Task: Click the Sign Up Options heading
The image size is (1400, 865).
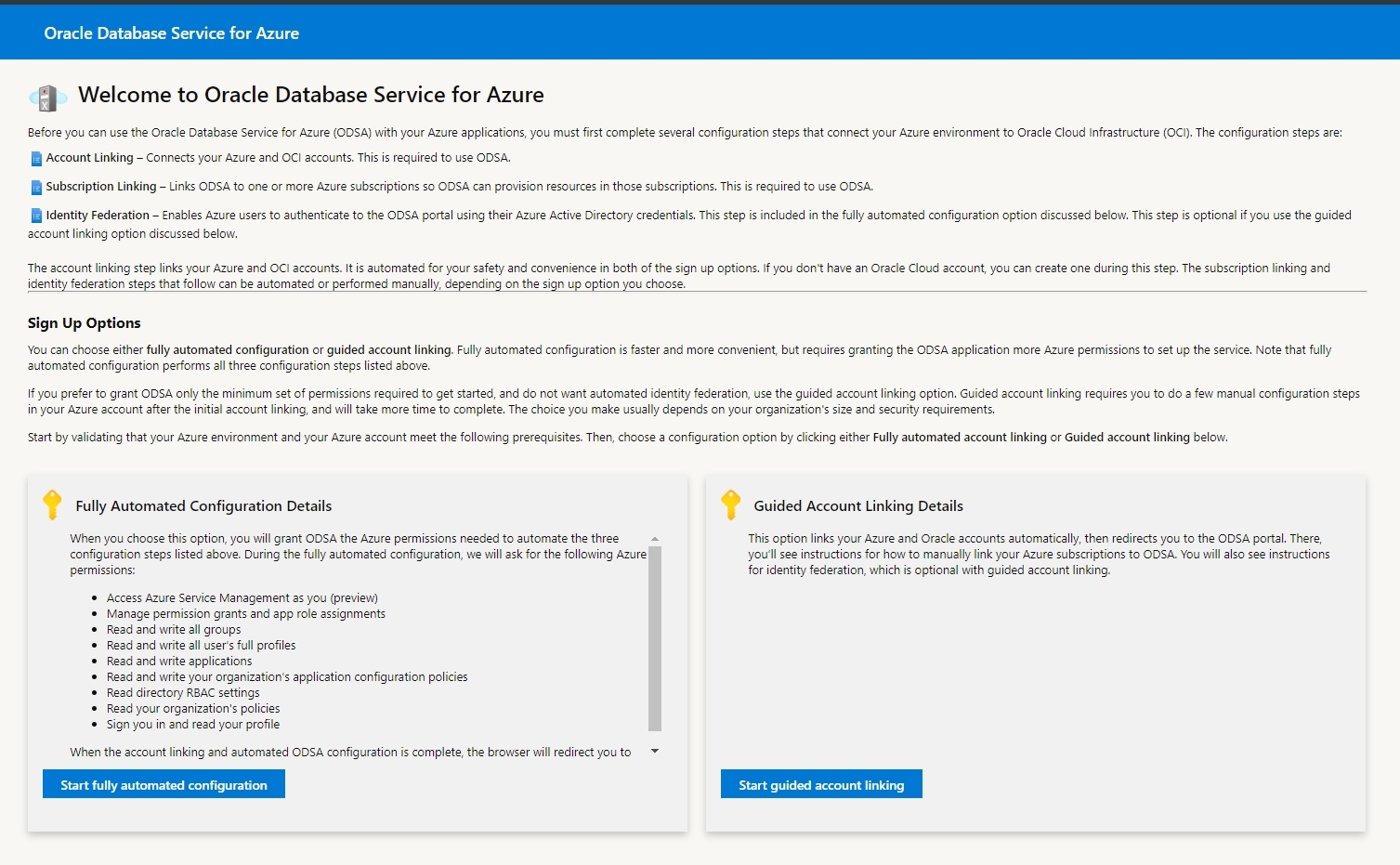Action: pyautogui.click(x=84, y=322)
